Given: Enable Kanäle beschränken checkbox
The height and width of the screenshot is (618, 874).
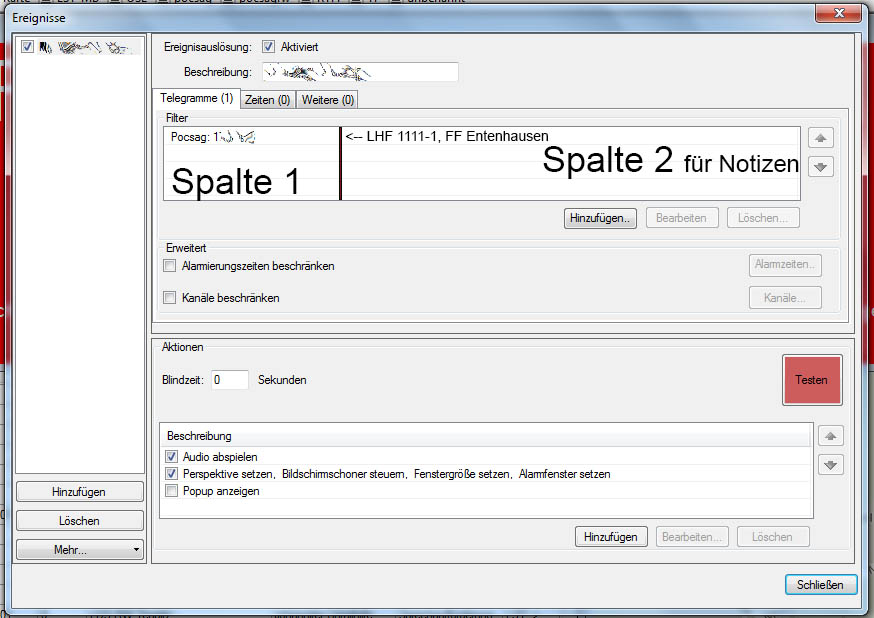Looking at the screenshot, I should point(169,298).
